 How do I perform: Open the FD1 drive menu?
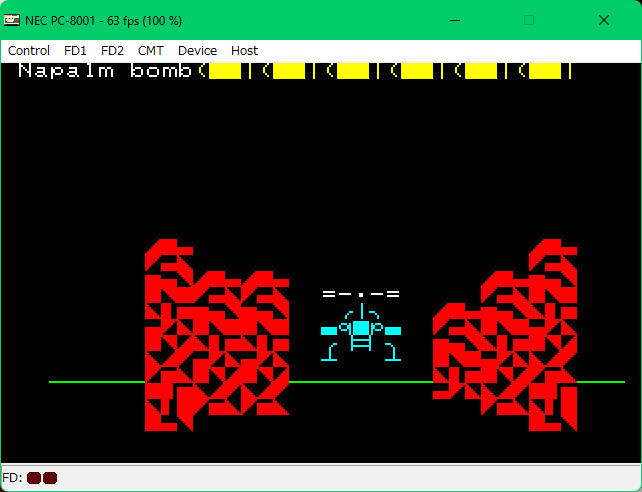[75, 50]
